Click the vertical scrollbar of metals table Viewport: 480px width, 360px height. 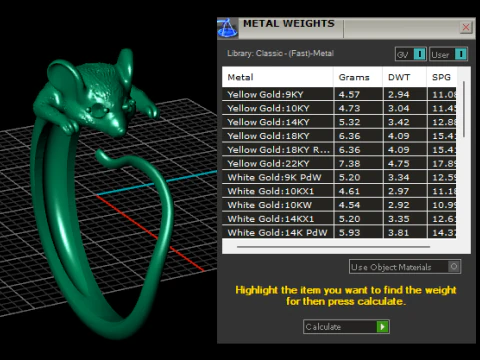click(x=464, y=109)
